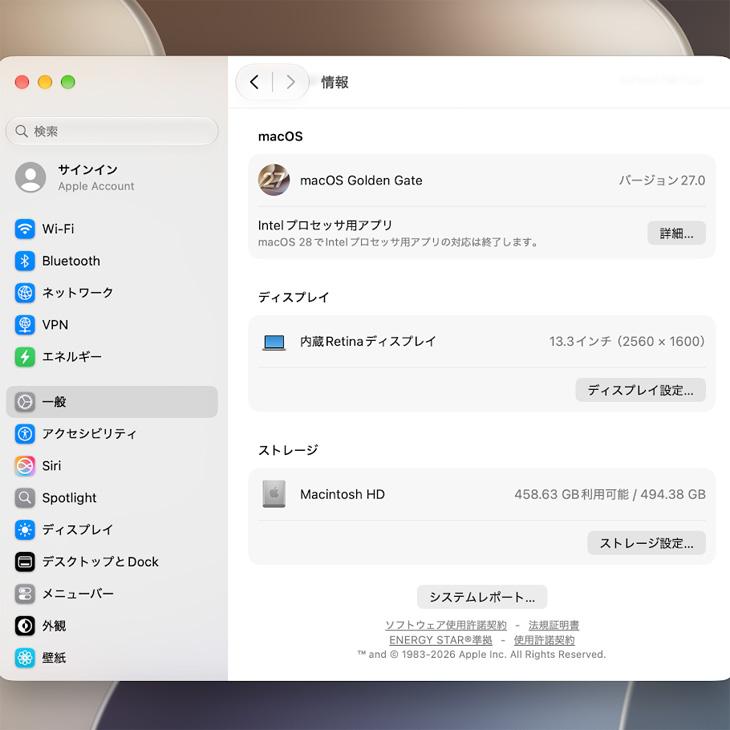730x730 pixels.
Task: Click the 内蔵Retinaディスプレイ label
Action: pyautogui.click(x=368, y=342)
